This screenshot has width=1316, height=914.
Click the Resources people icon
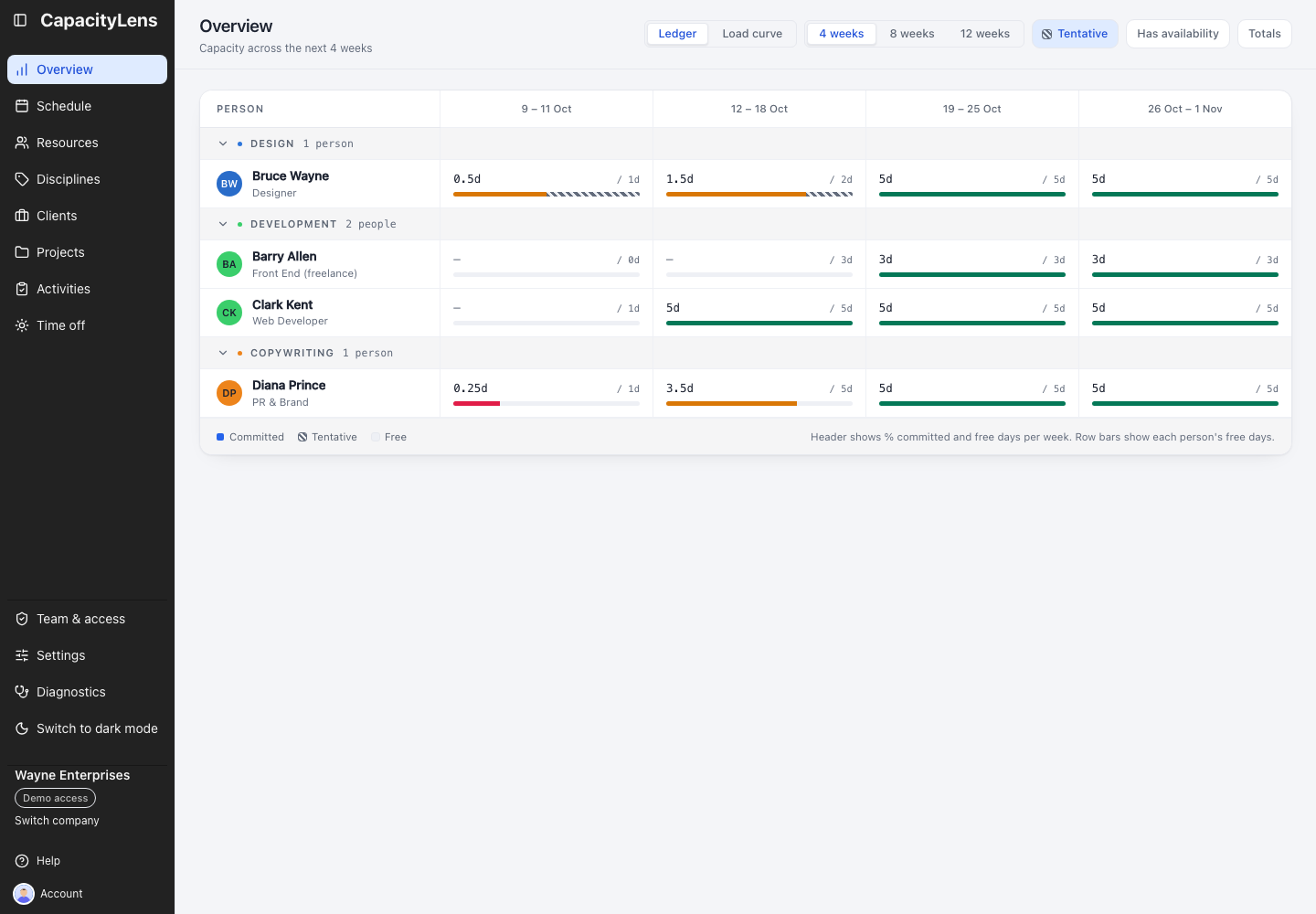pyautogui.click(x=22, y=143)
